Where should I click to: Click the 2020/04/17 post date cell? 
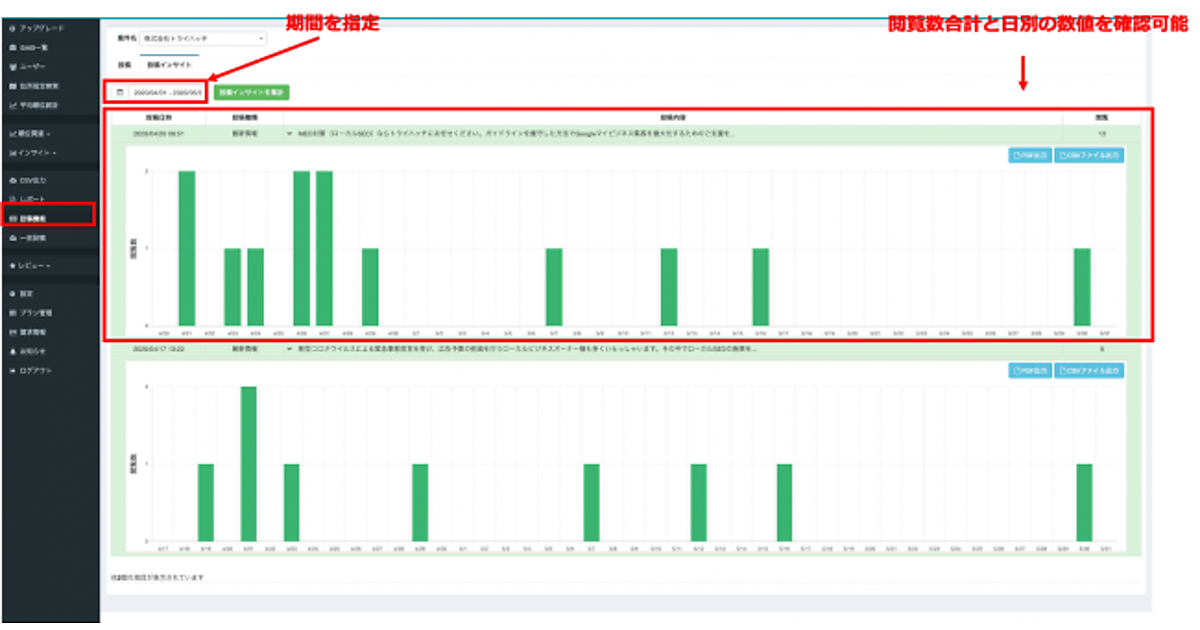[x=157, y=350]
